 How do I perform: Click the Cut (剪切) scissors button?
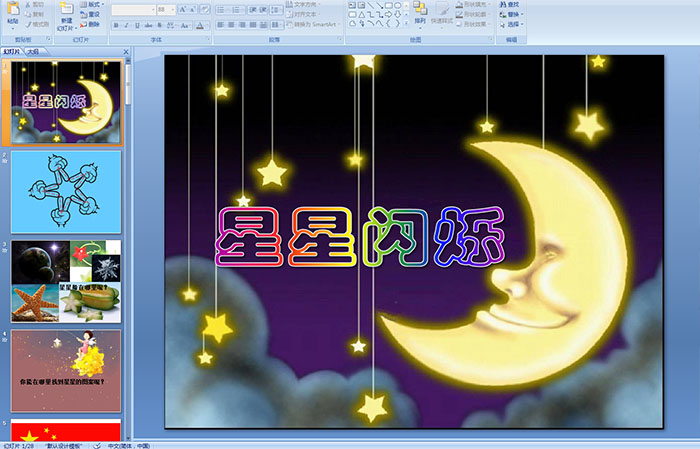coord(34,4)
